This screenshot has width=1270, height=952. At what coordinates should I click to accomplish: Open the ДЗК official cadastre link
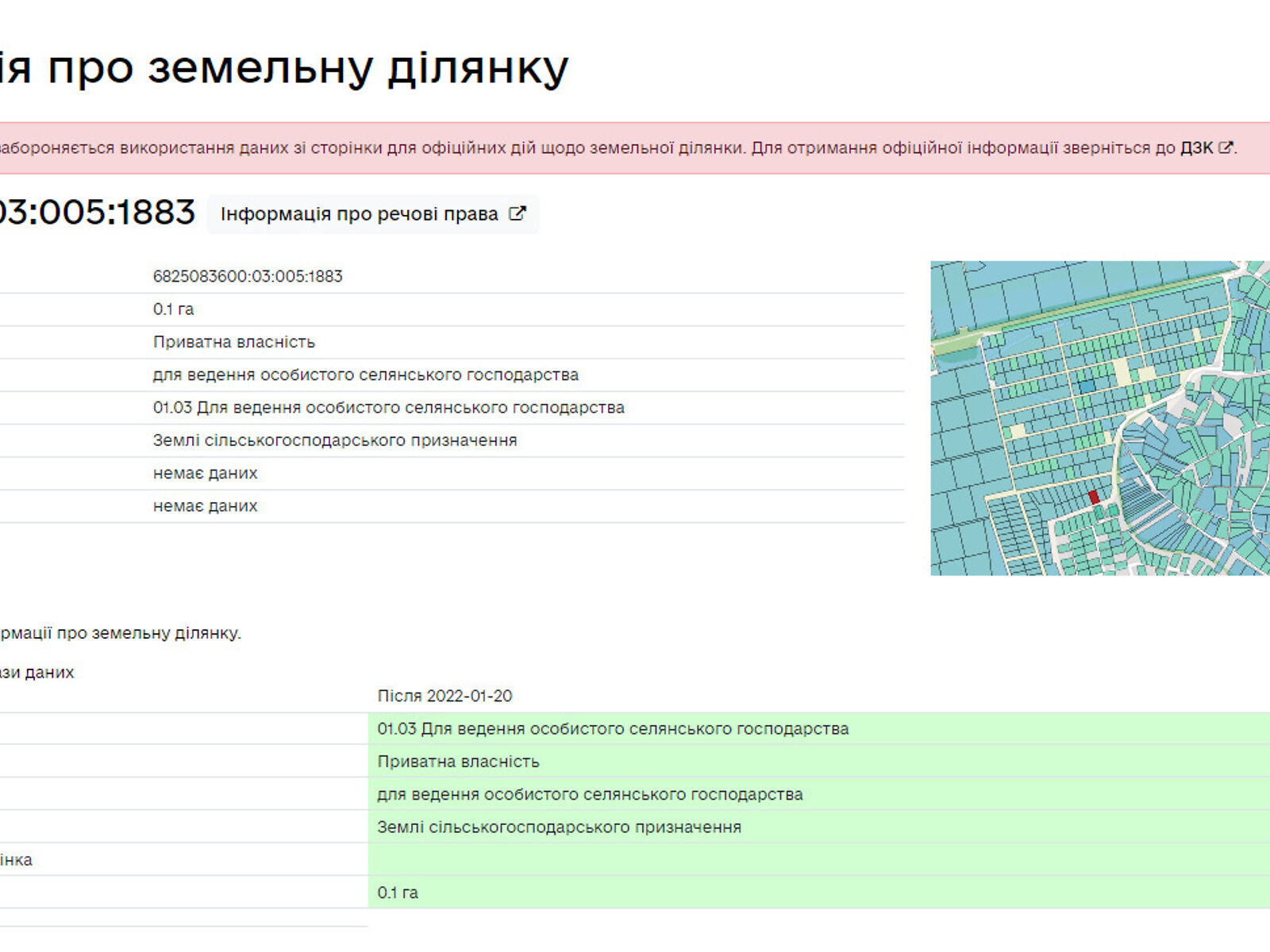click(1196, 148)
